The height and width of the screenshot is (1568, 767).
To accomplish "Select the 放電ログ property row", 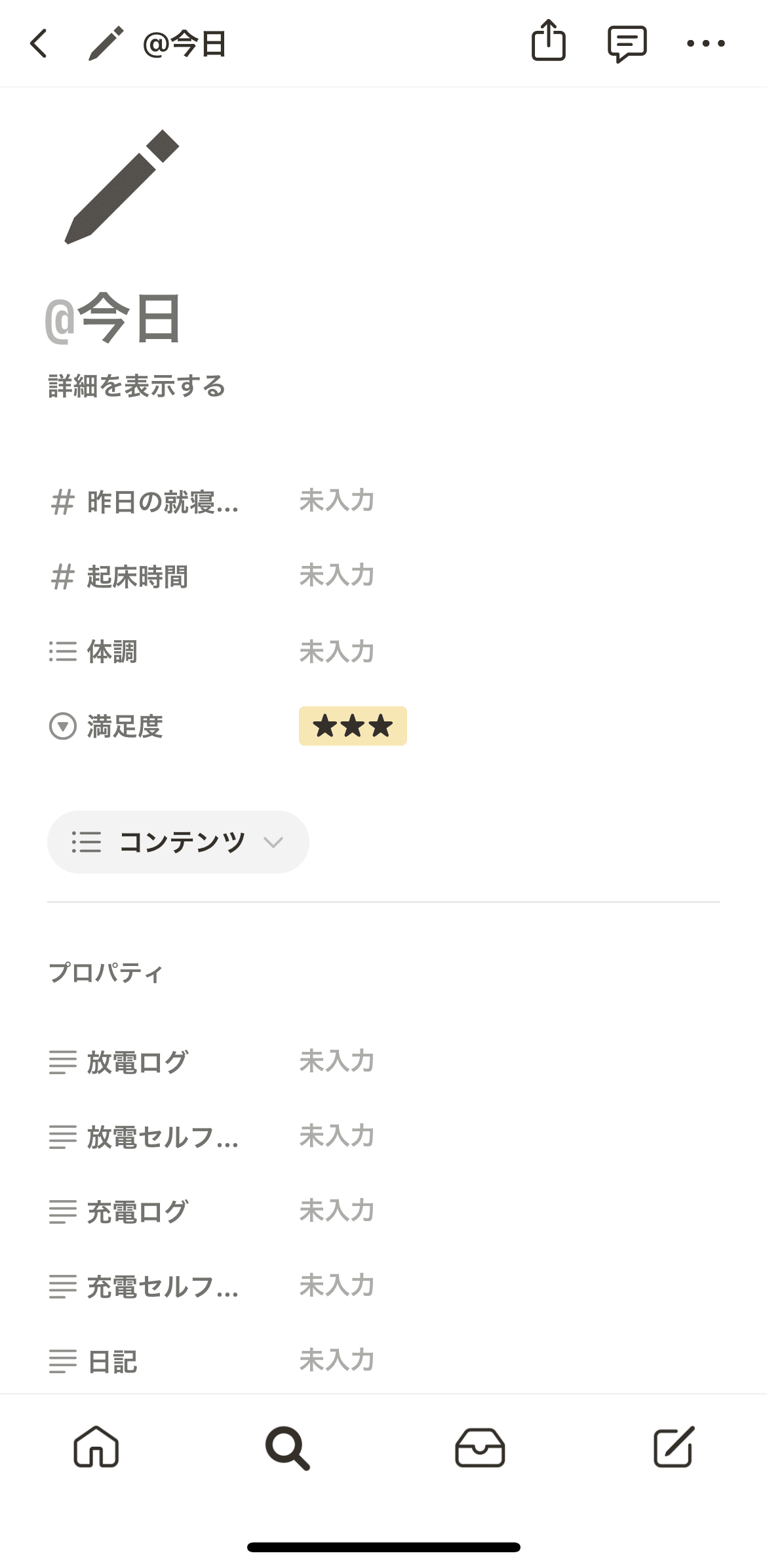I will (138, 1062).
